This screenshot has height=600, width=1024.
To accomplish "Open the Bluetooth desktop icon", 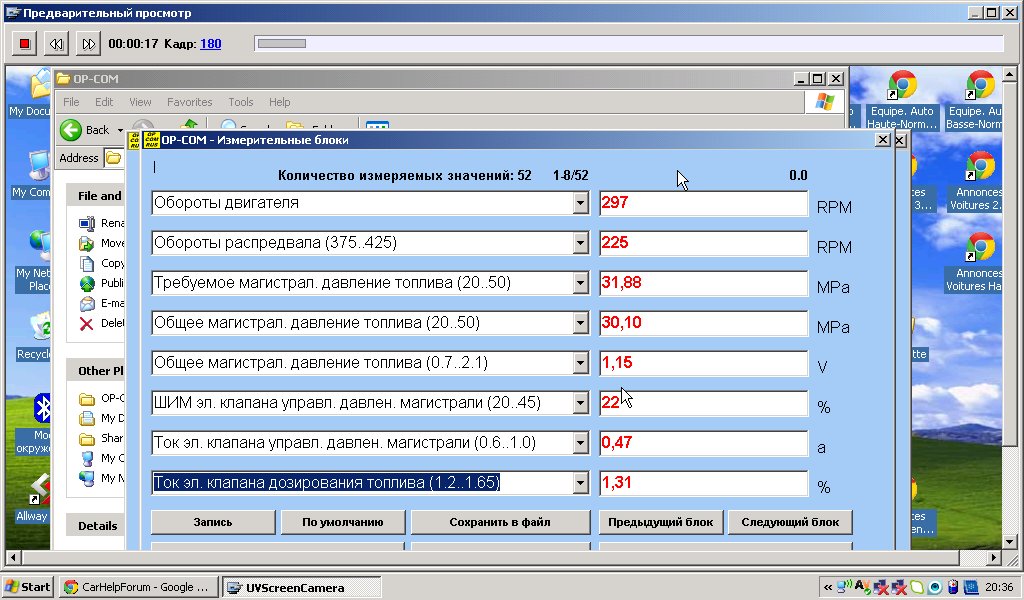I will coord(42,408).
